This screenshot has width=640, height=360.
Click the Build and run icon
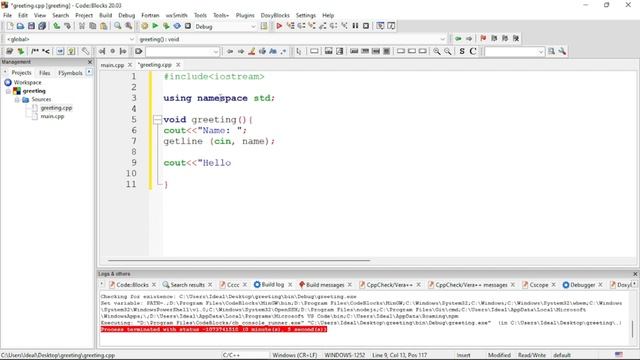166,26
